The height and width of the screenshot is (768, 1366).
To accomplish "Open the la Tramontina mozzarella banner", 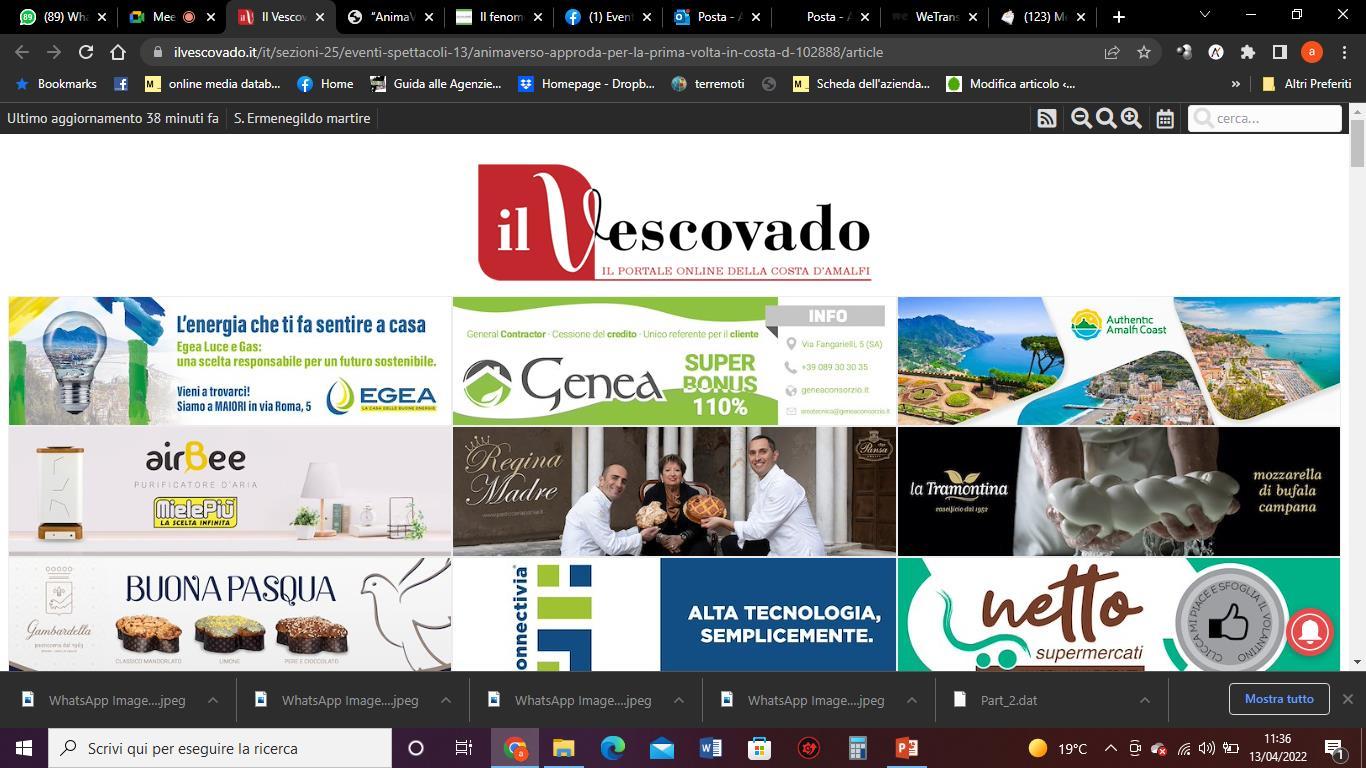I will pyautogui.click(x=1119, y=491).
